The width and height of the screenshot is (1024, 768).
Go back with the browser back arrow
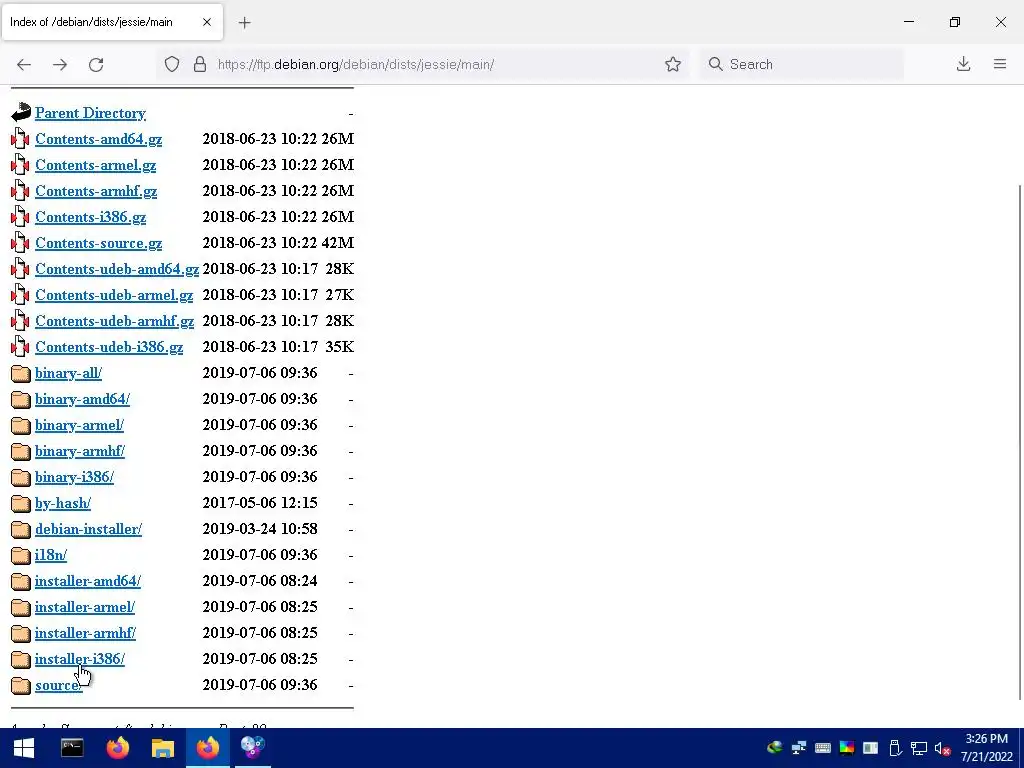(x=24, y=64)
